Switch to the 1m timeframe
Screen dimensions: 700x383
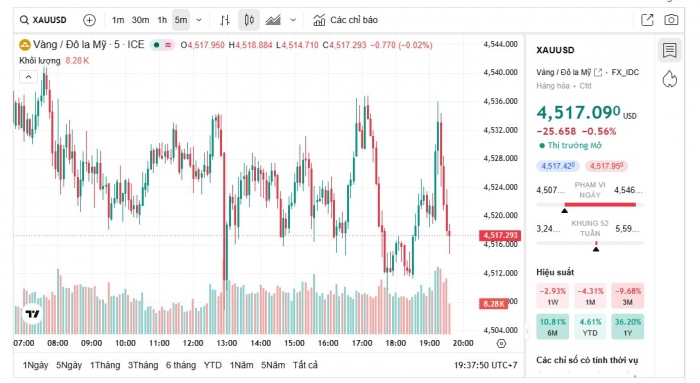coord(118,20)
